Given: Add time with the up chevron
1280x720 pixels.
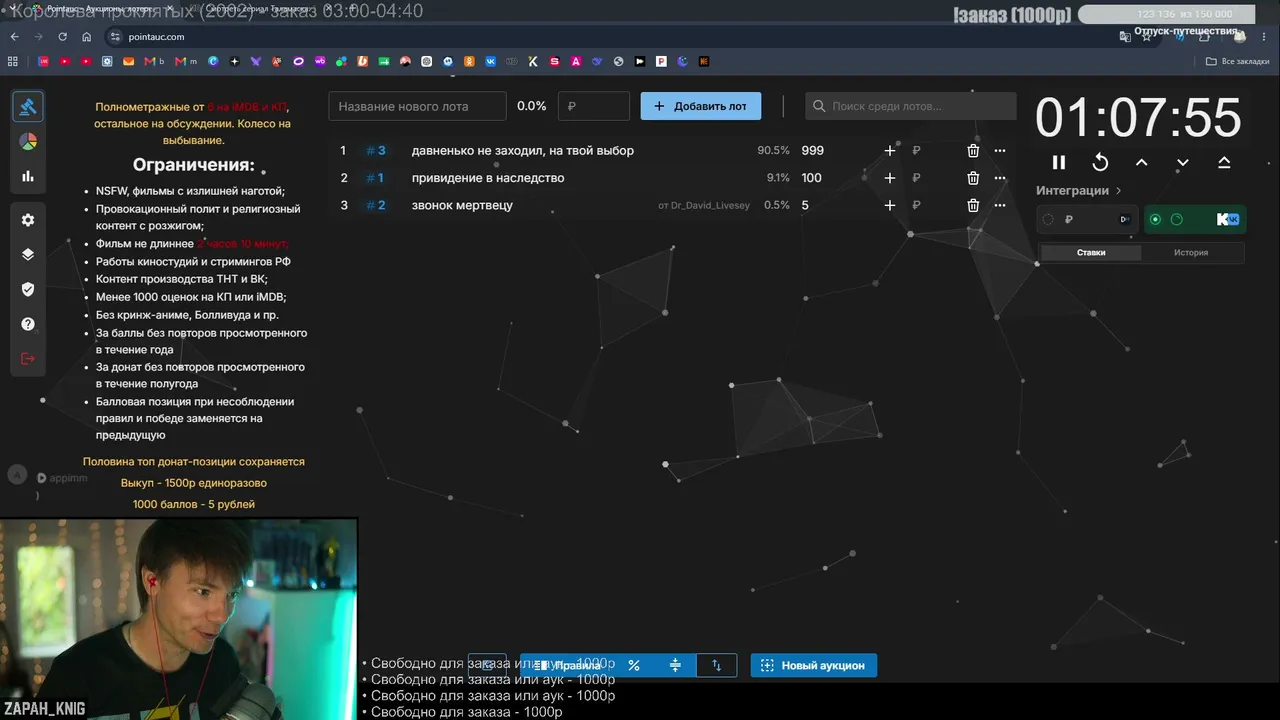Looking at the screenshot, I should [1141, 162].
